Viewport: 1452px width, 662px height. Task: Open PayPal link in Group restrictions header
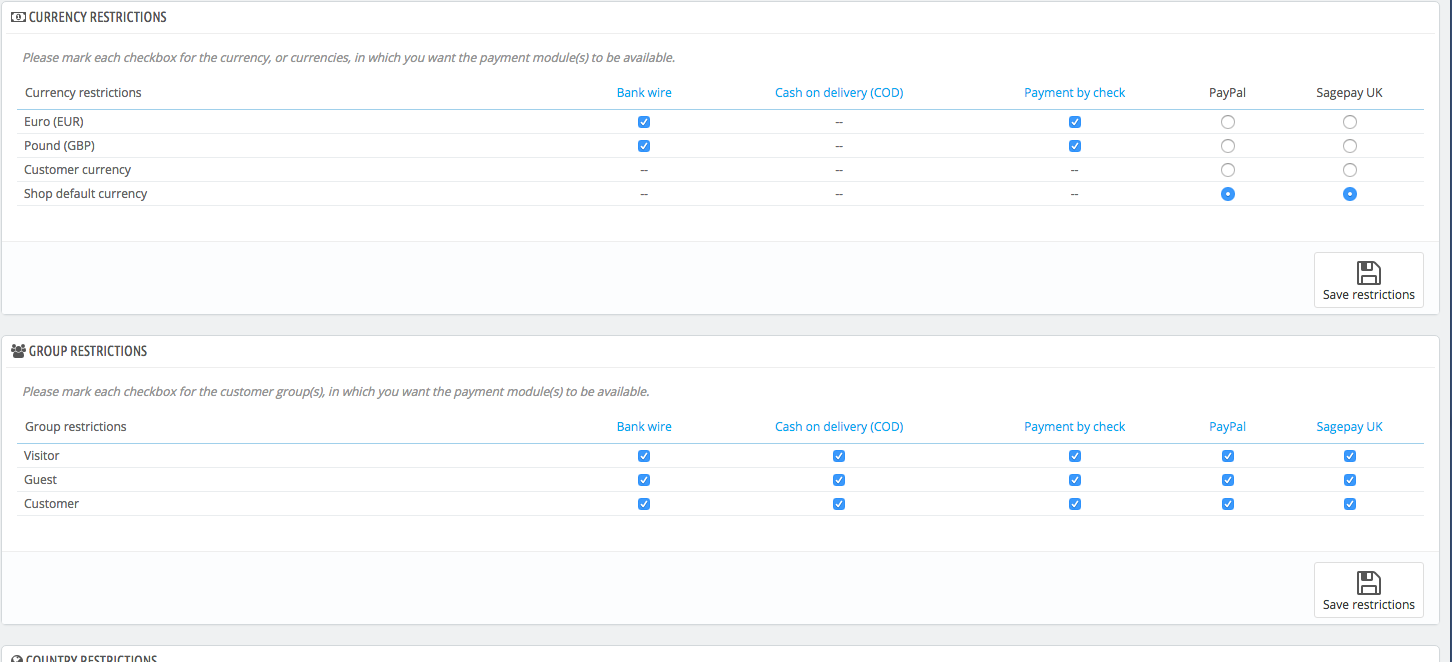pos(1228,427)
